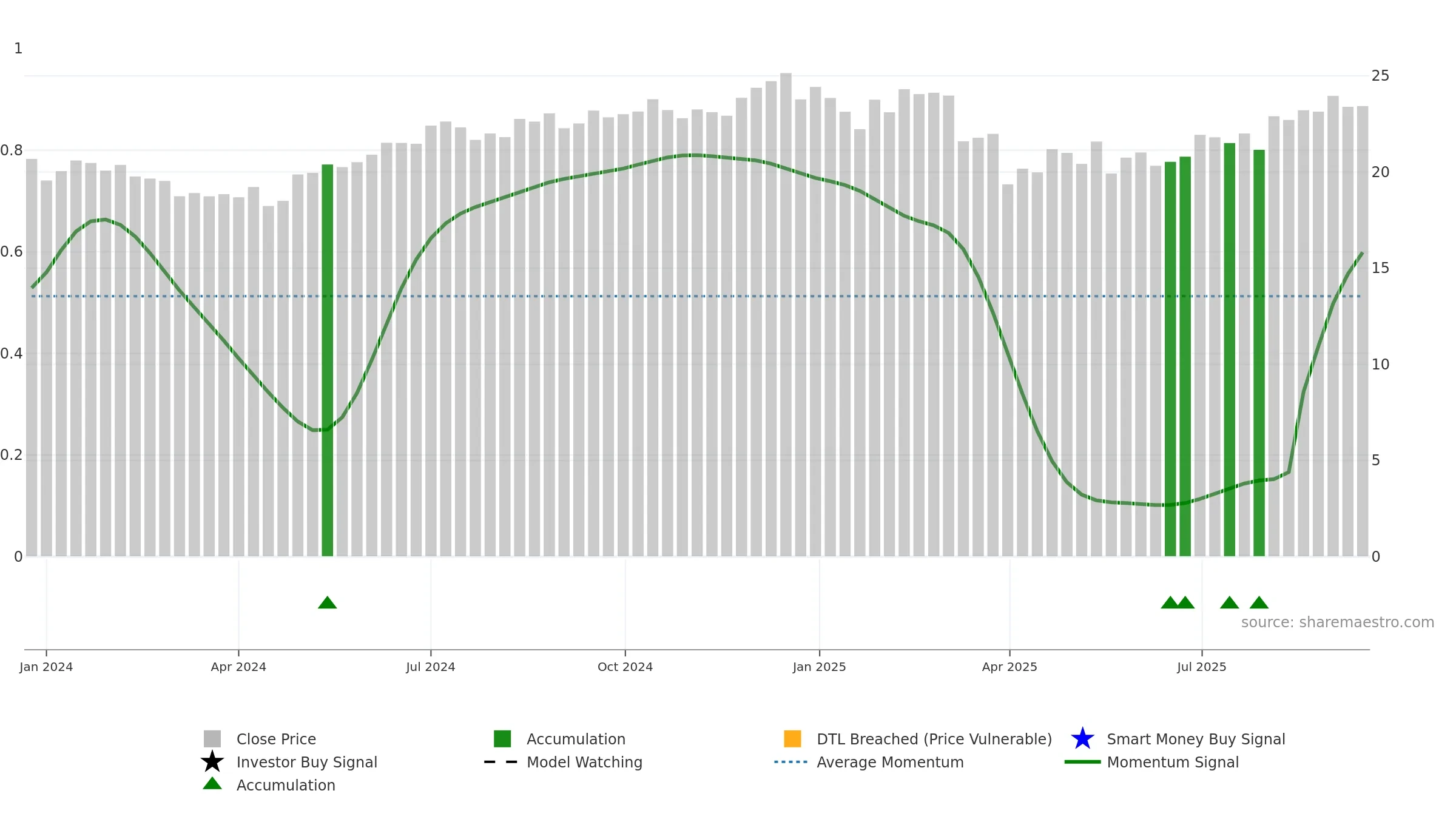Click the dotted Average Momentum legend line
The width and height of the screenshot is (1456, 819).
coord(791,762)
